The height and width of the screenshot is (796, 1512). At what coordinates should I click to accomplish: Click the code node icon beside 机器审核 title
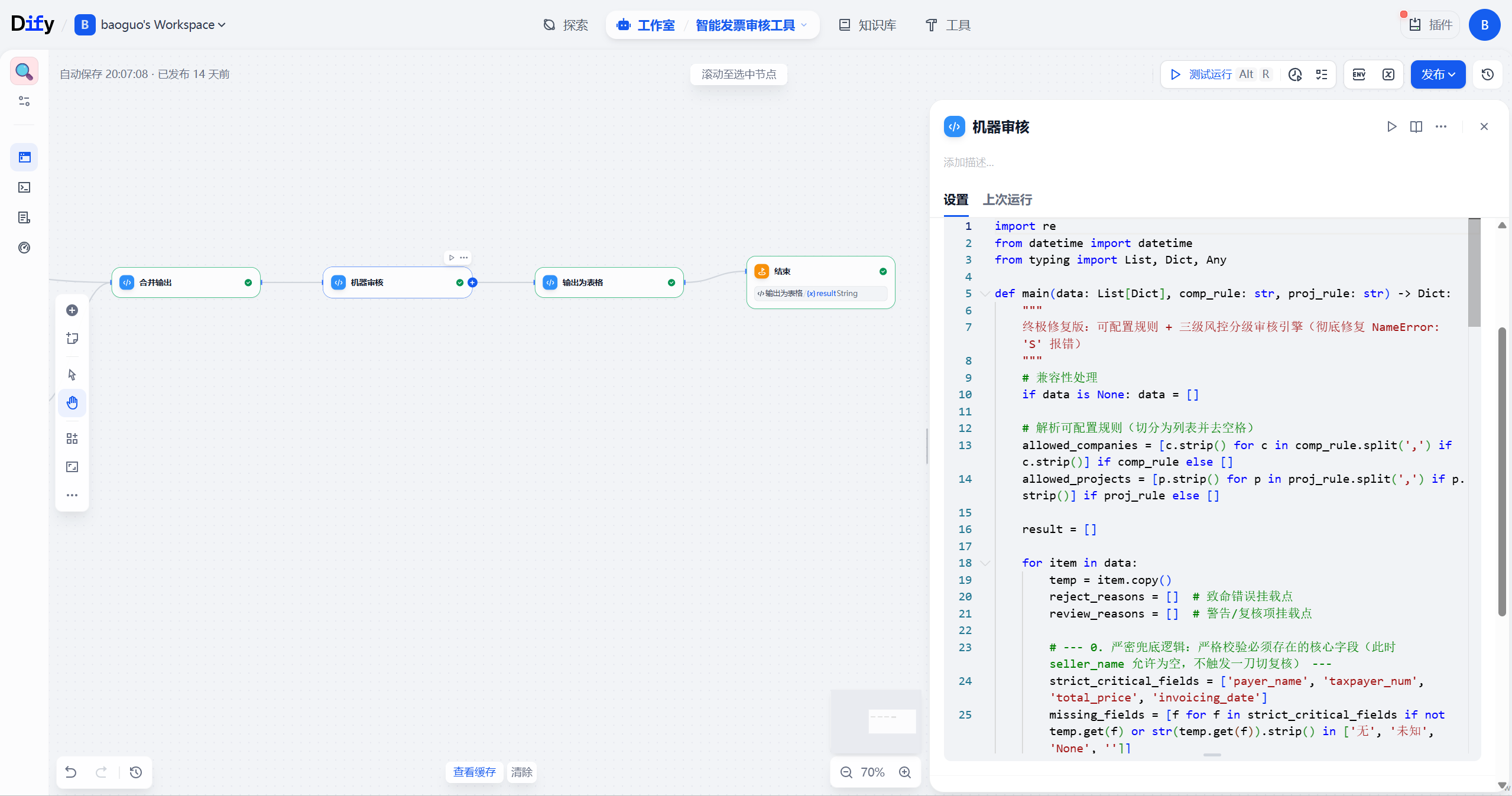tap(955, 126)
